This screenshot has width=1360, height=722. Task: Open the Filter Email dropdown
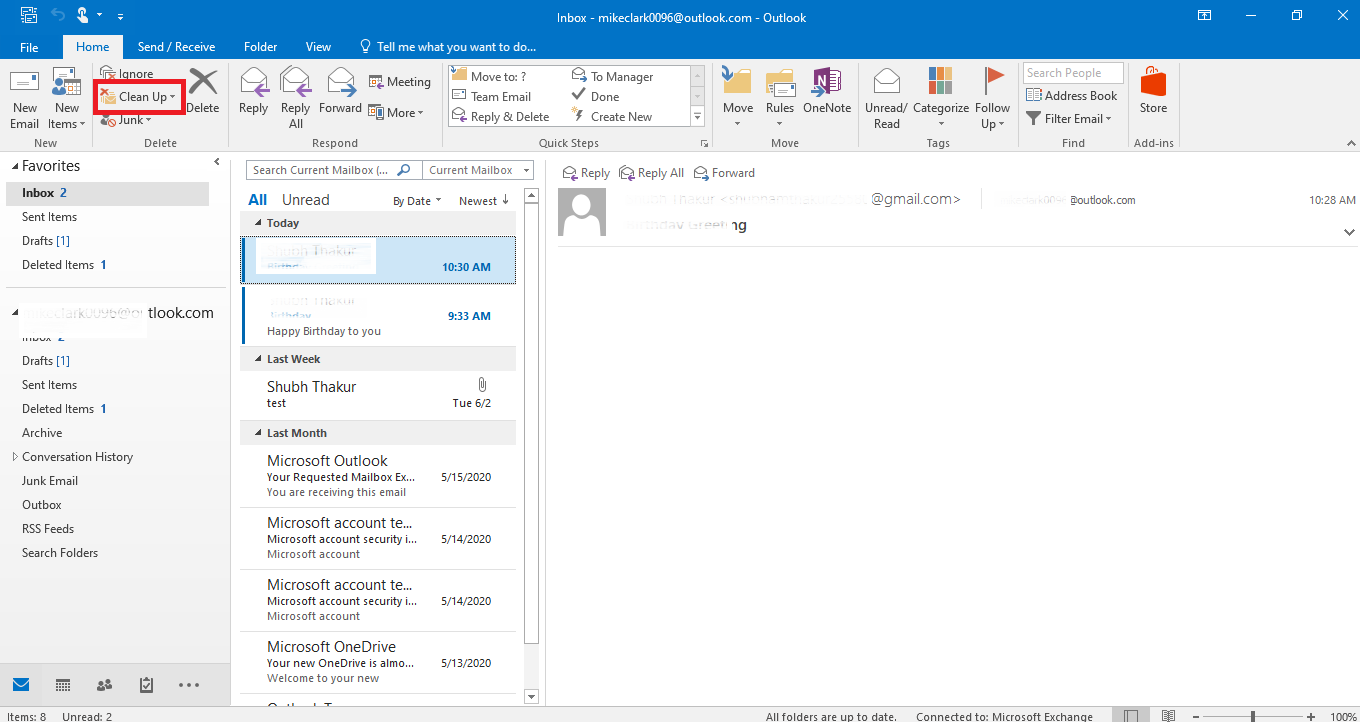[x=1070, y=119]
